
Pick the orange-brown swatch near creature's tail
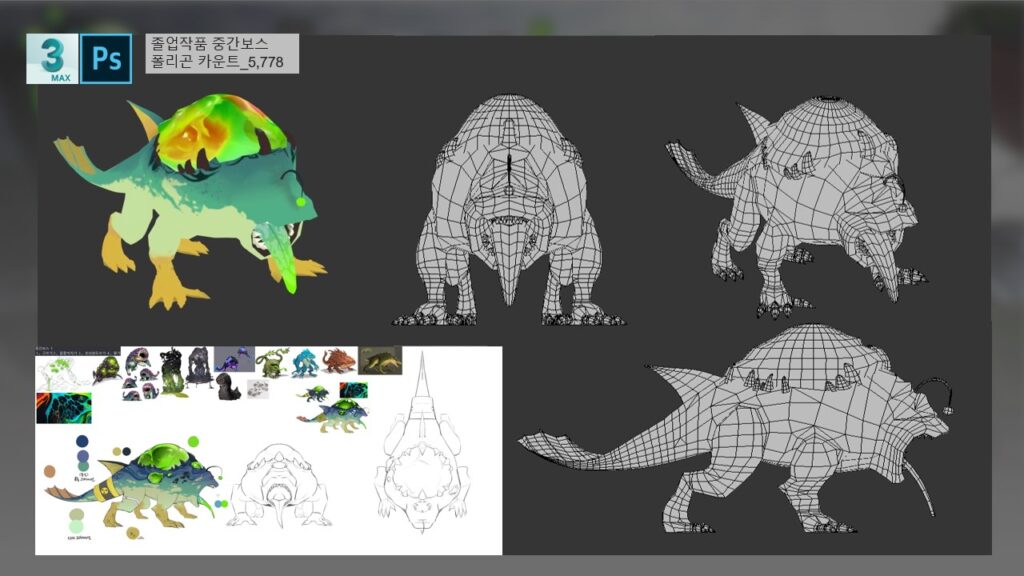click(50, 470)
